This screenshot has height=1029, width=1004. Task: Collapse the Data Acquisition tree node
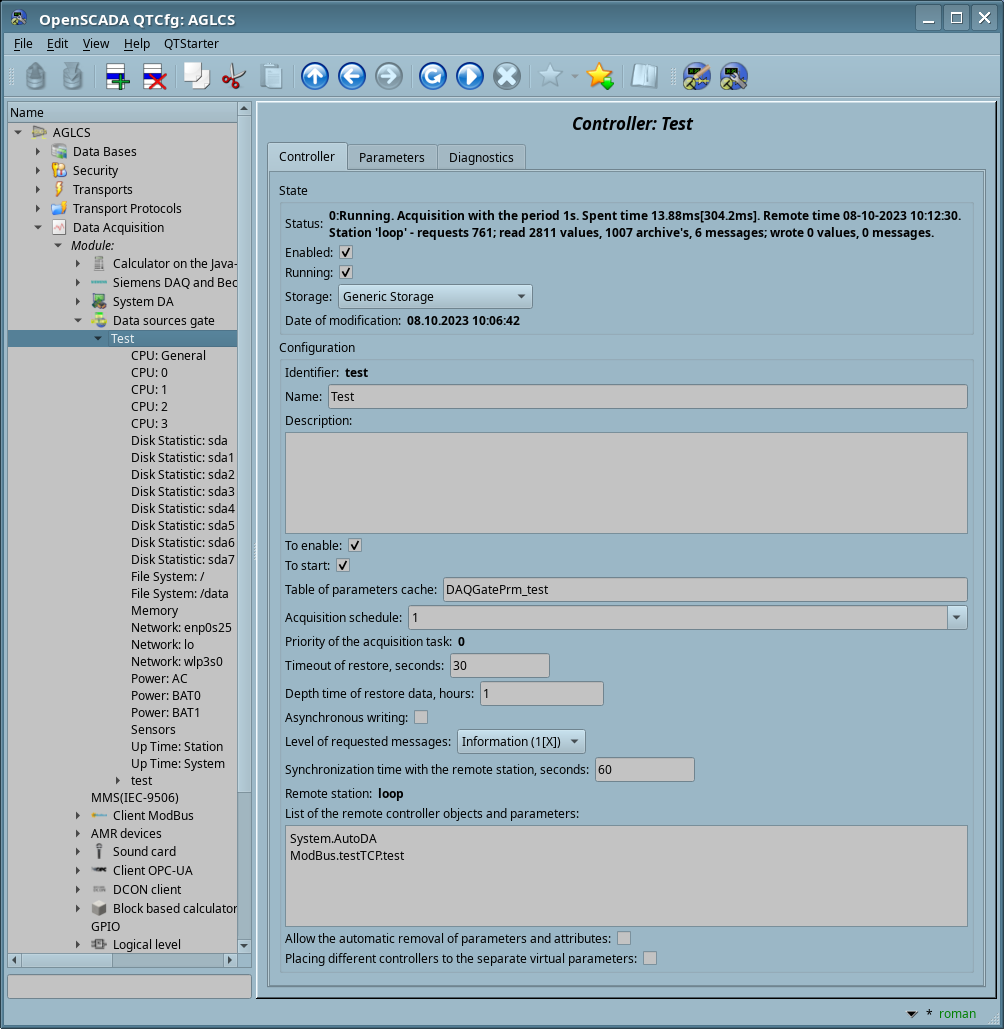click(x=38, y=228)
